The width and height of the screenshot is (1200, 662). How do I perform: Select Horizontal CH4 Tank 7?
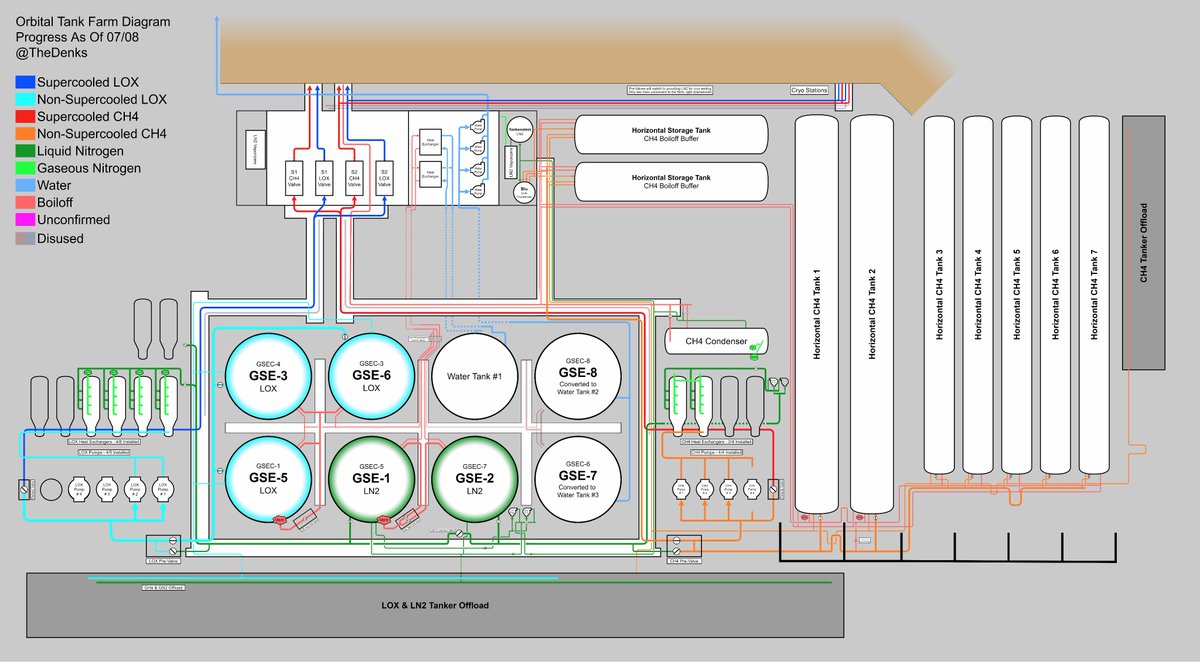[1094, 295]
